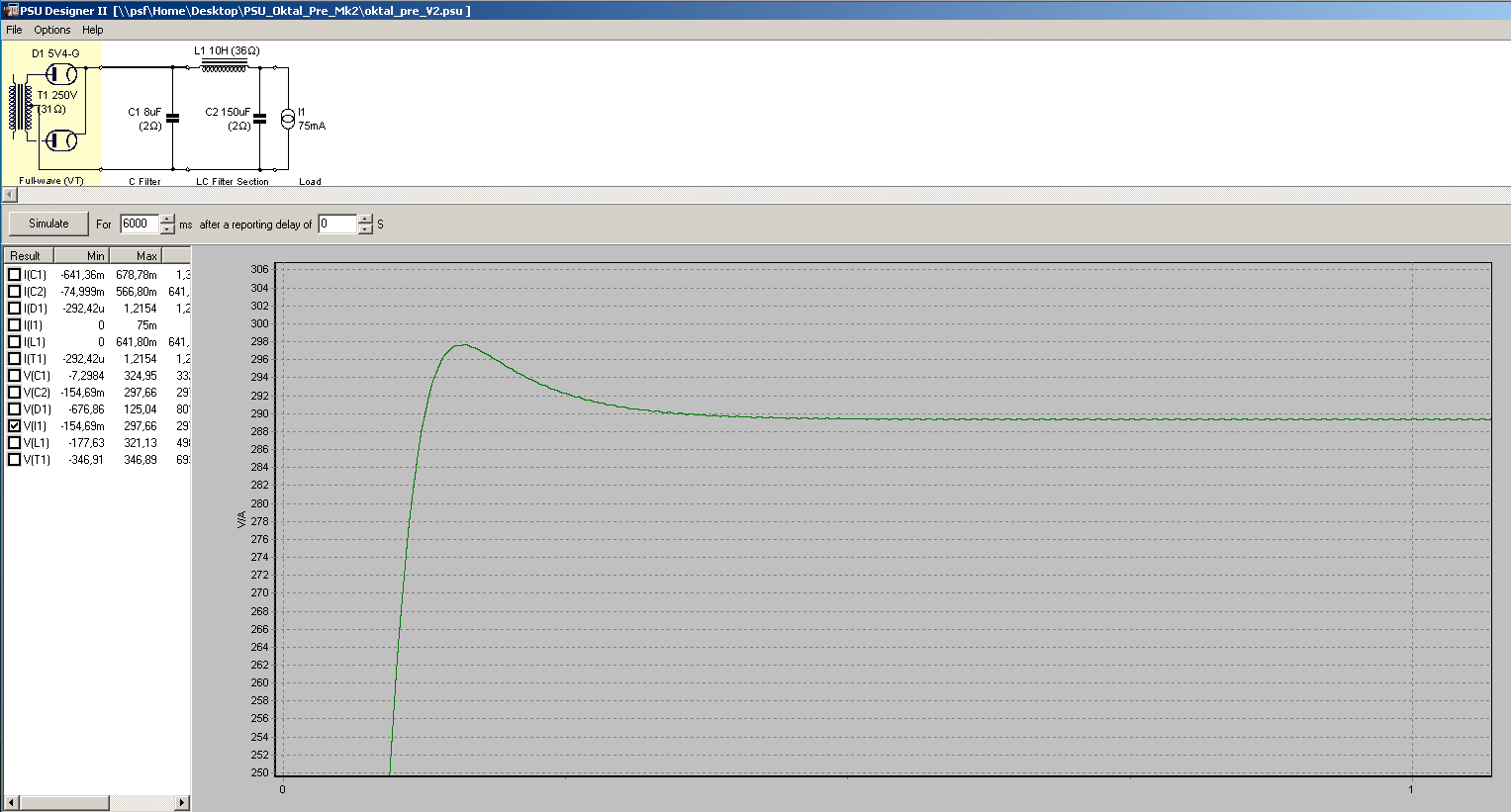Image resolution: width=1511 pixels, height=812 pixels.
Task: Click the C2 150uF capacitor symbol
Action: [x=259, y=118]
